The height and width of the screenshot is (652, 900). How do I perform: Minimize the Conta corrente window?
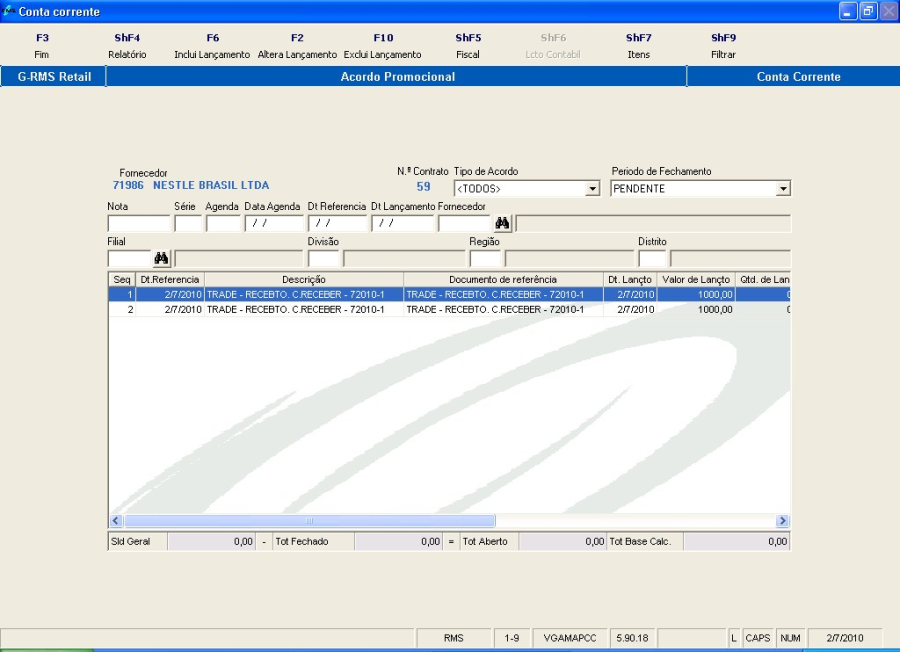(x=848, y=11)
